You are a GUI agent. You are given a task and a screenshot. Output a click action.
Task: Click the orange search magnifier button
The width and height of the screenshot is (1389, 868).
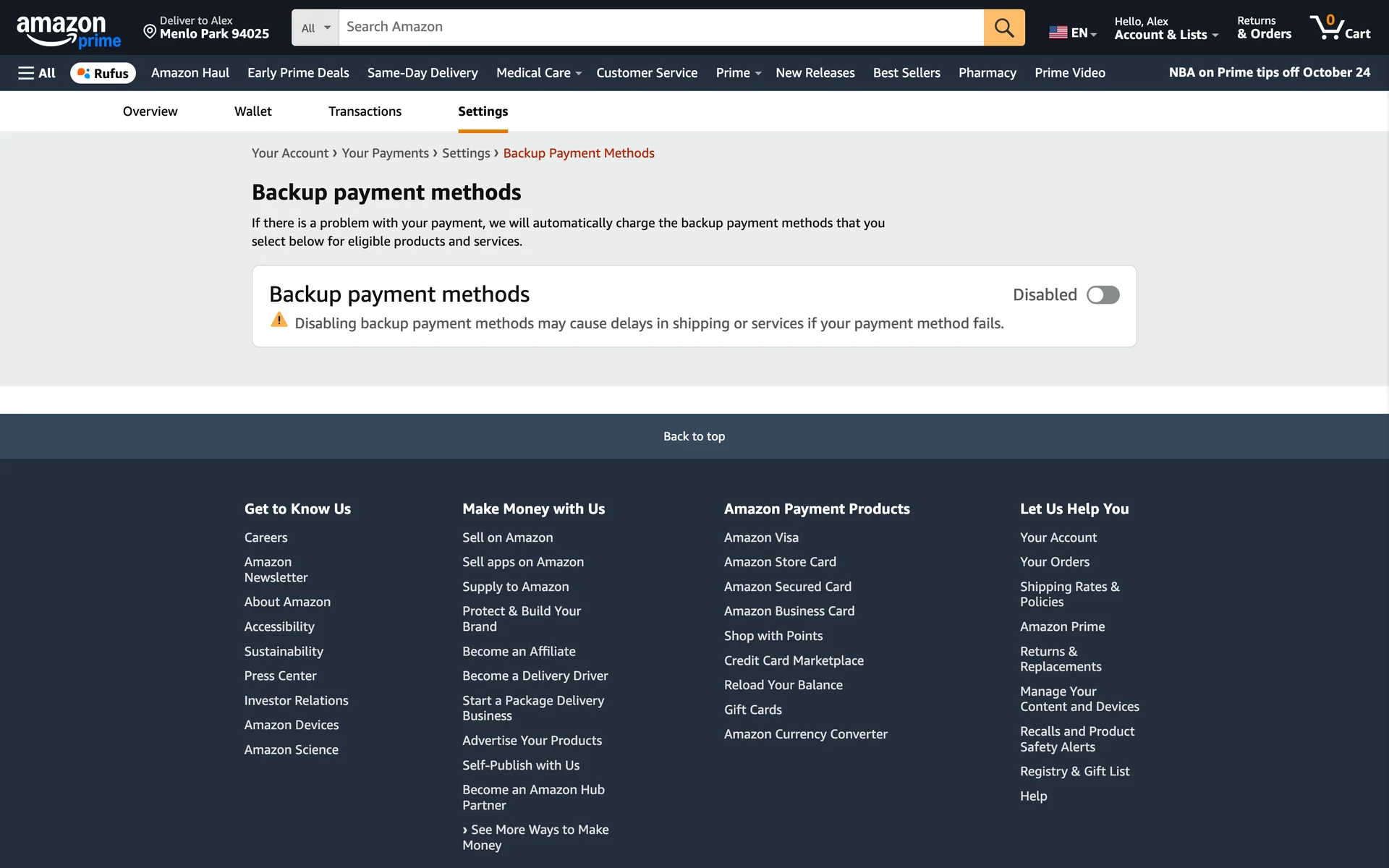[x=1003, y=27]
